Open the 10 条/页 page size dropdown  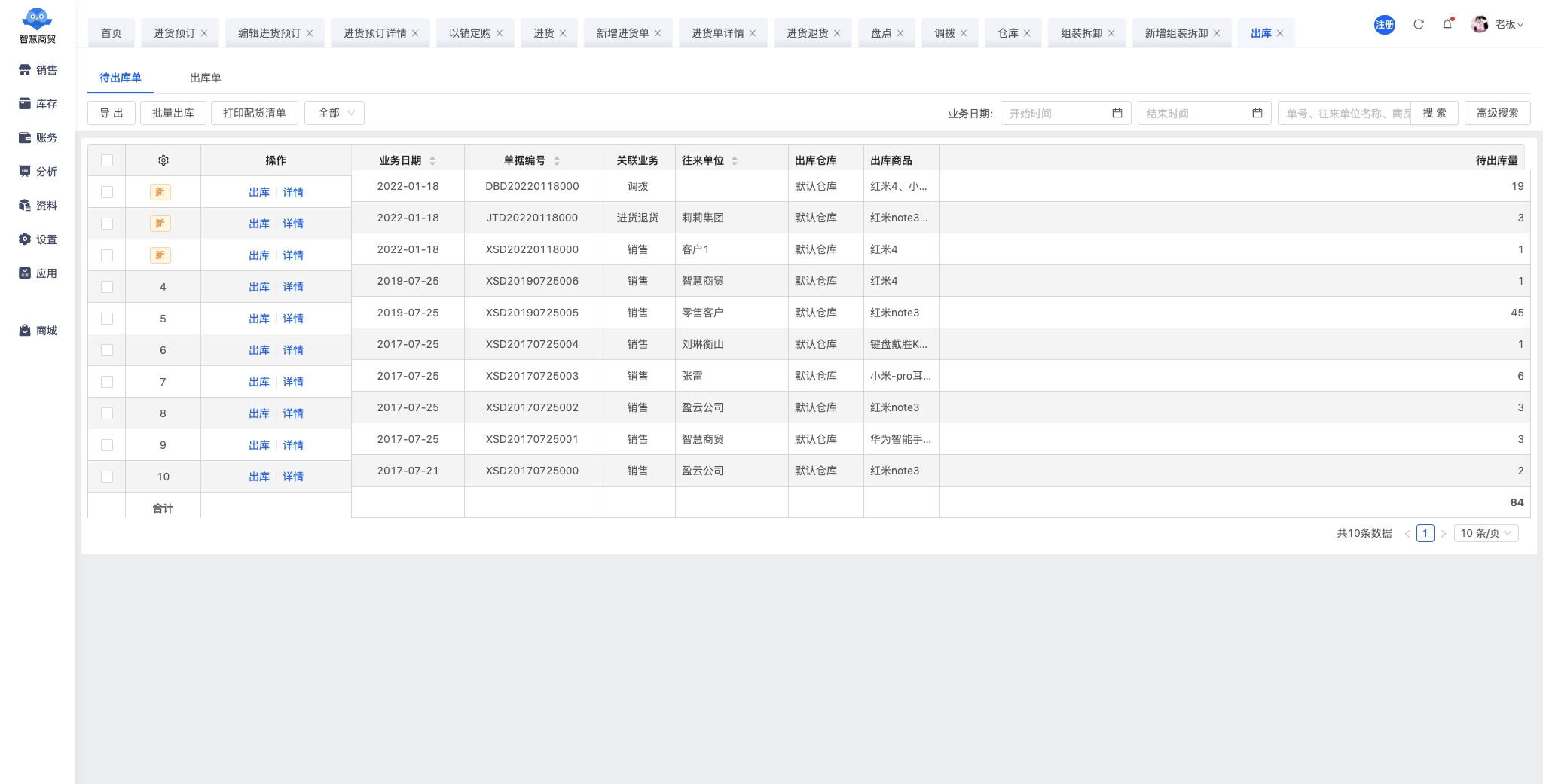pos(1486,533)
